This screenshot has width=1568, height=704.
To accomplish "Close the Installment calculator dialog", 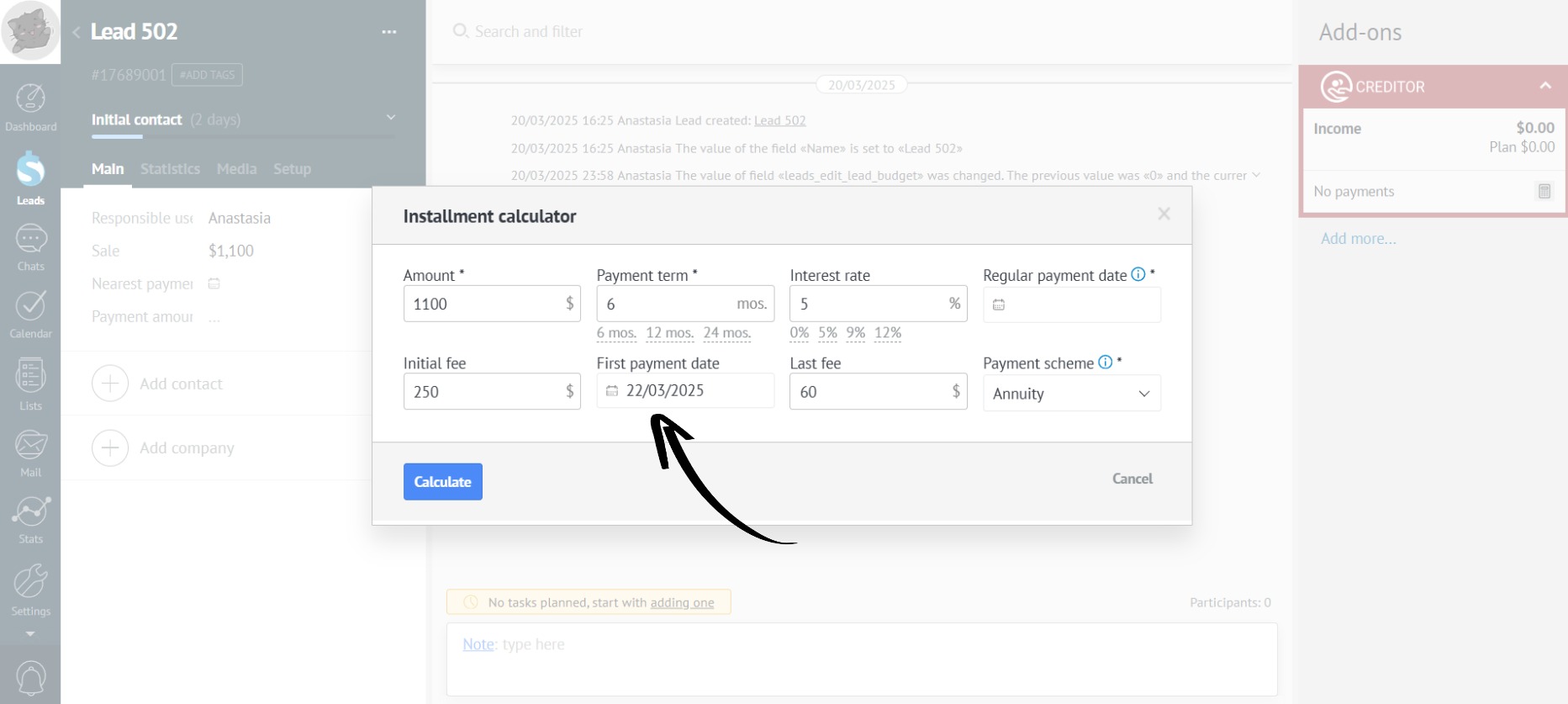I will pyautogui.click(x=1163, y=214).
